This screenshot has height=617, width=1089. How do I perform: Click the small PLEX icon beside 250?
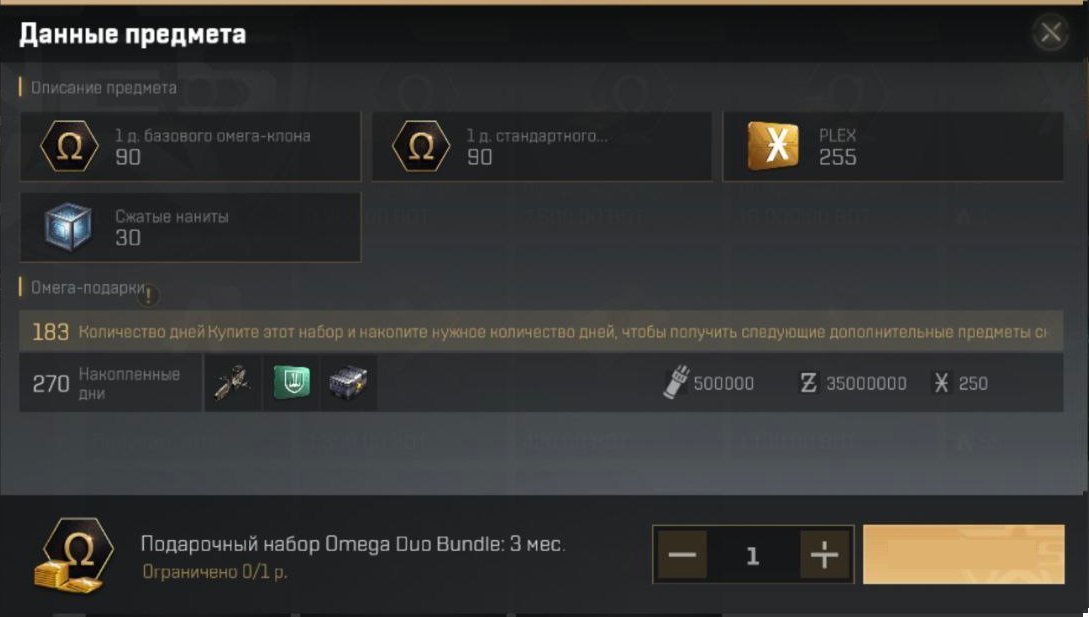[941, 383]
